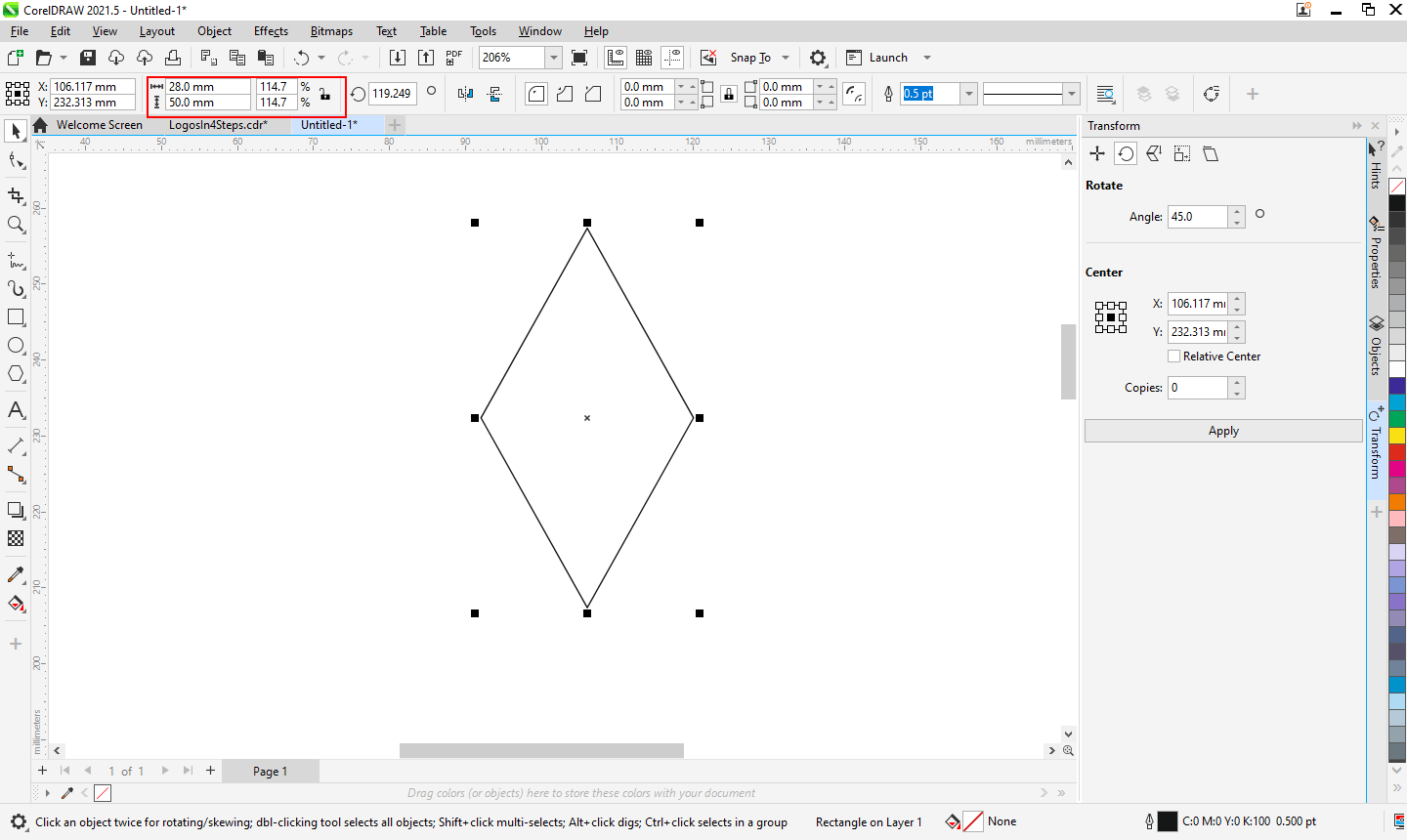Select the Zoom tool

[x=16, y=225]
